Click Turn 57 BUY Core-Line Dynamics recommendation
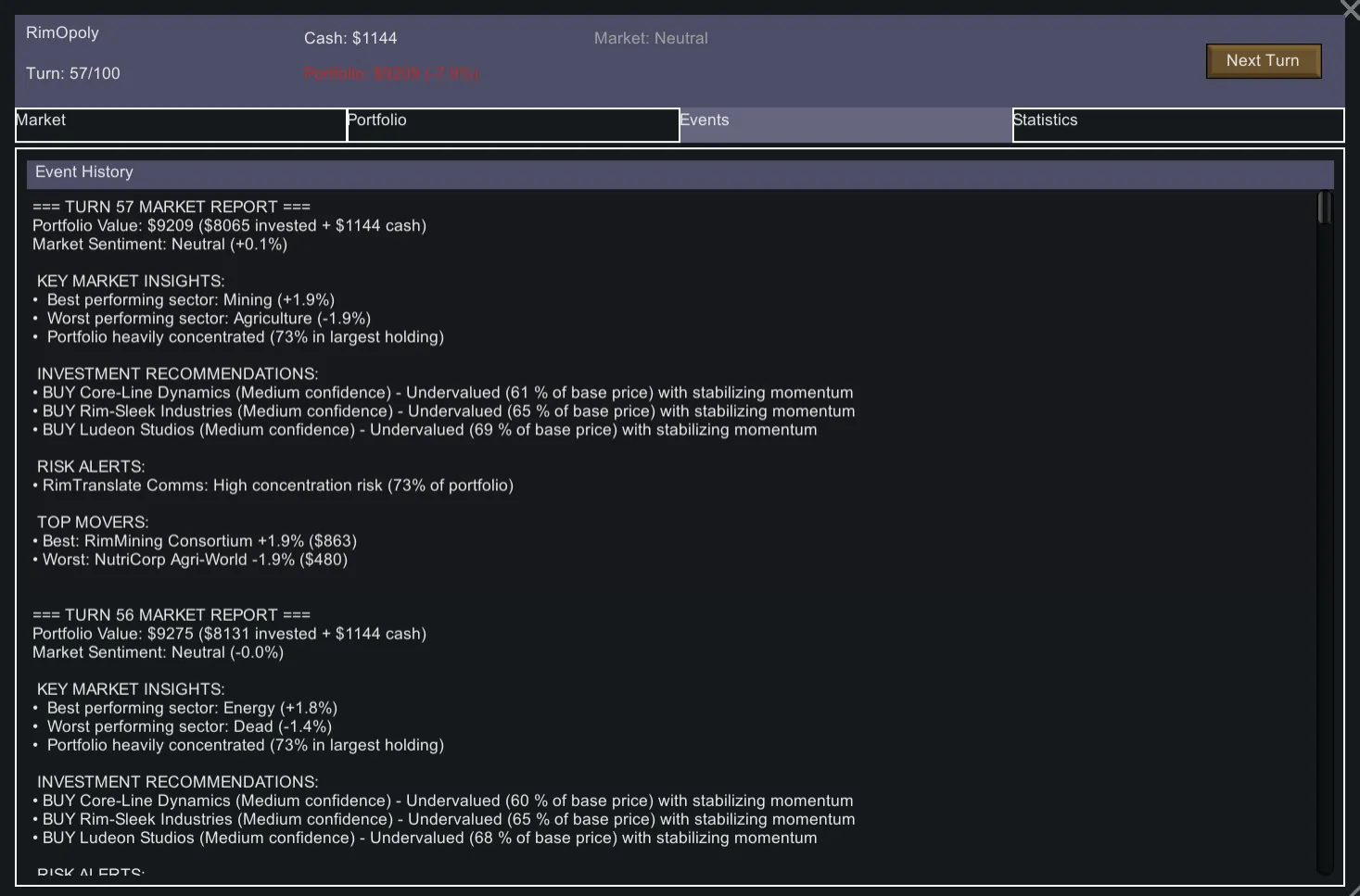The image size is (1360, 896). [443, 393]
